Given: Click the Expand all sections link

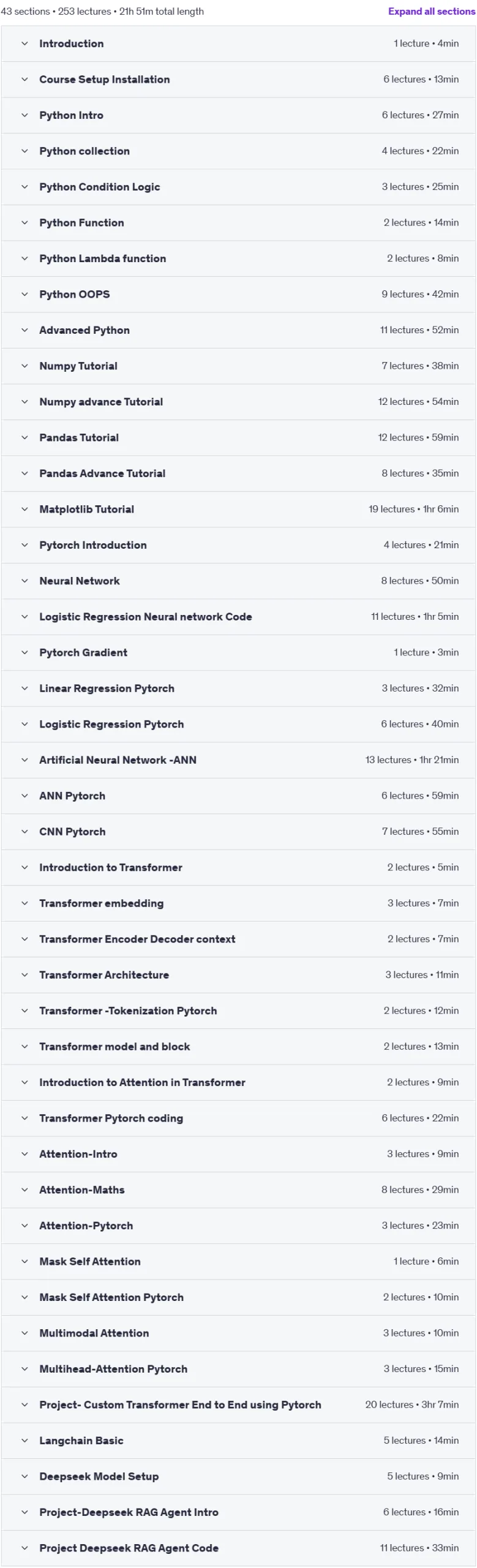Looking at the screenshot, I should 431,11.
